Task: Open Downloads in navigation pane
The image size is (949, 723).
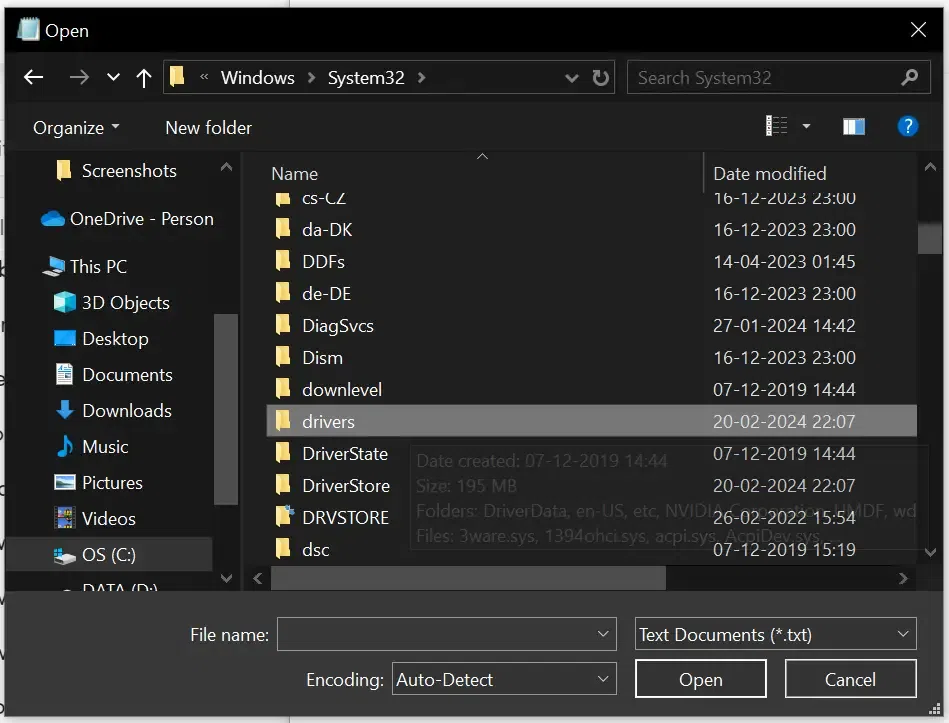Action: click(113, 411)
